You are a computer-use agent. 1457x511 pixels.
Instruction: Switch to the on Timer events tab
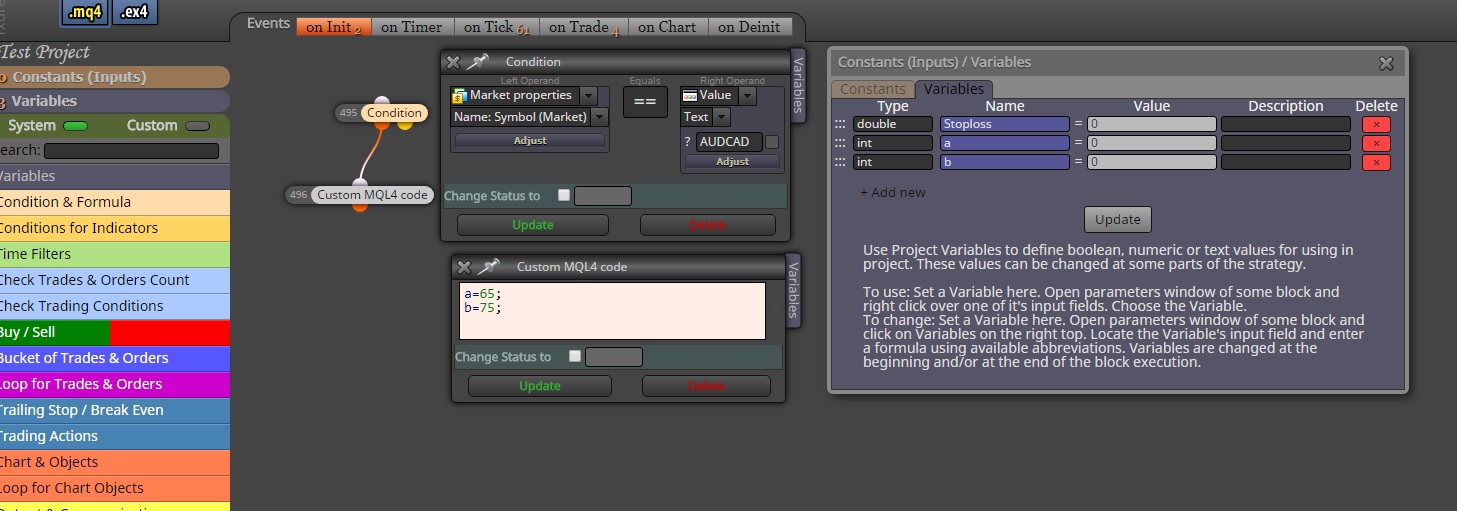[x=412, y=27]
